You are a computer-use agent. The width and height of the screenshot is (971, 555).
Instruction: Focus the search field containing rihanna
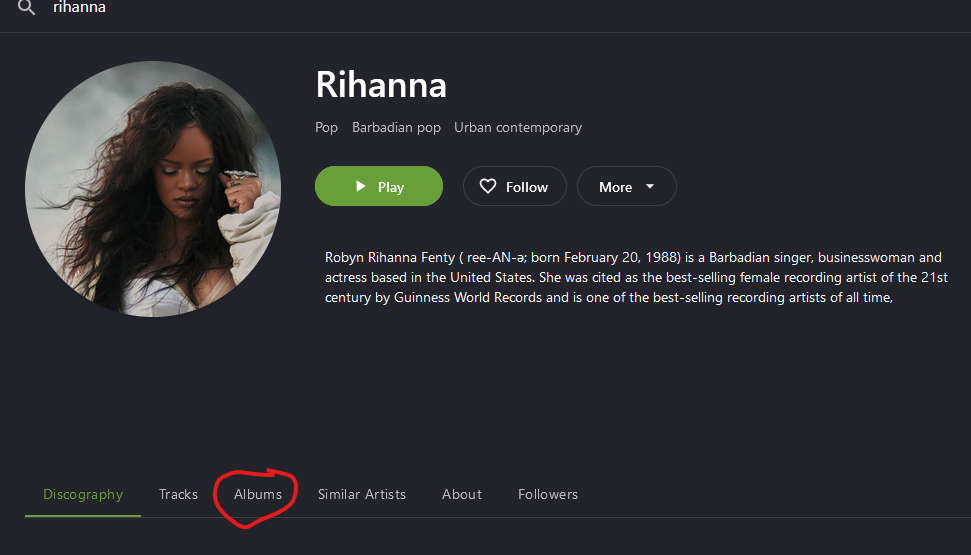tap(79, 7)
